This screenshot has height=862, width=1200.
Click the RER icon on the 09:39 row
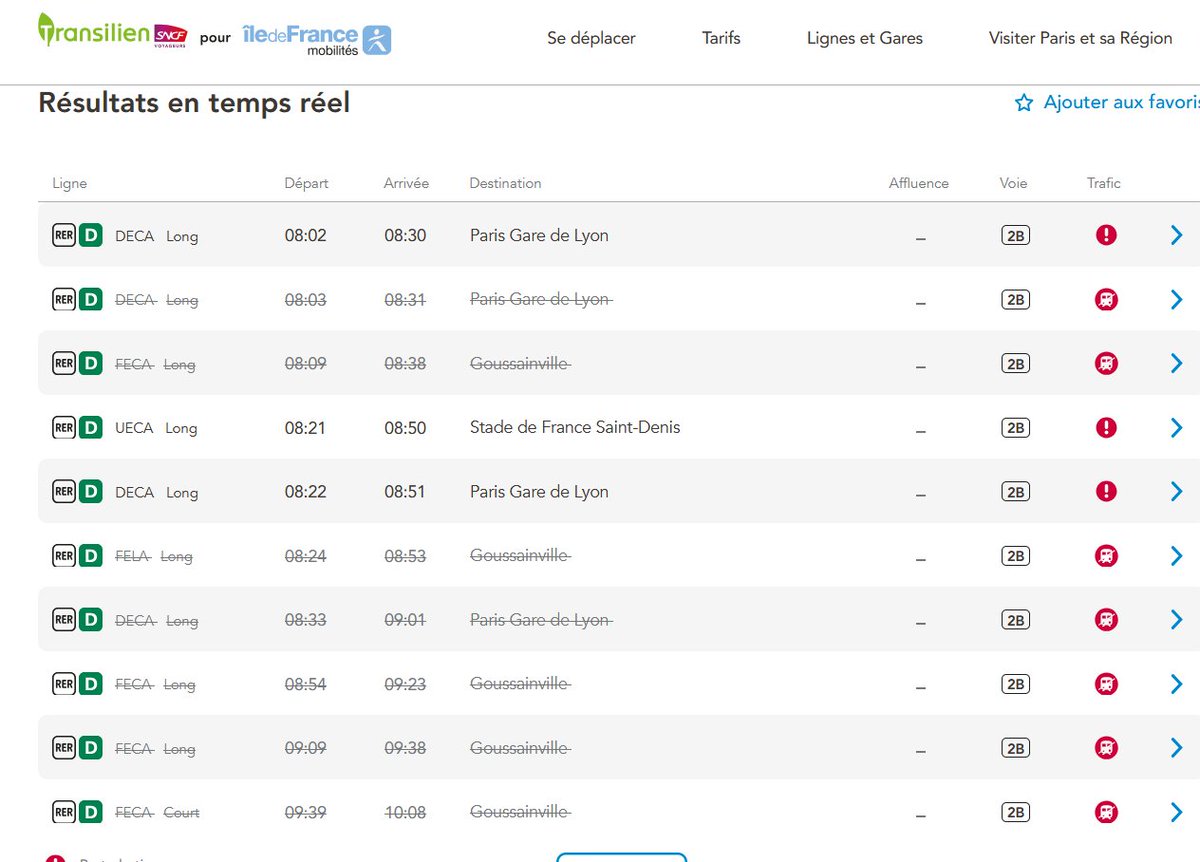(x=64, y=812)
